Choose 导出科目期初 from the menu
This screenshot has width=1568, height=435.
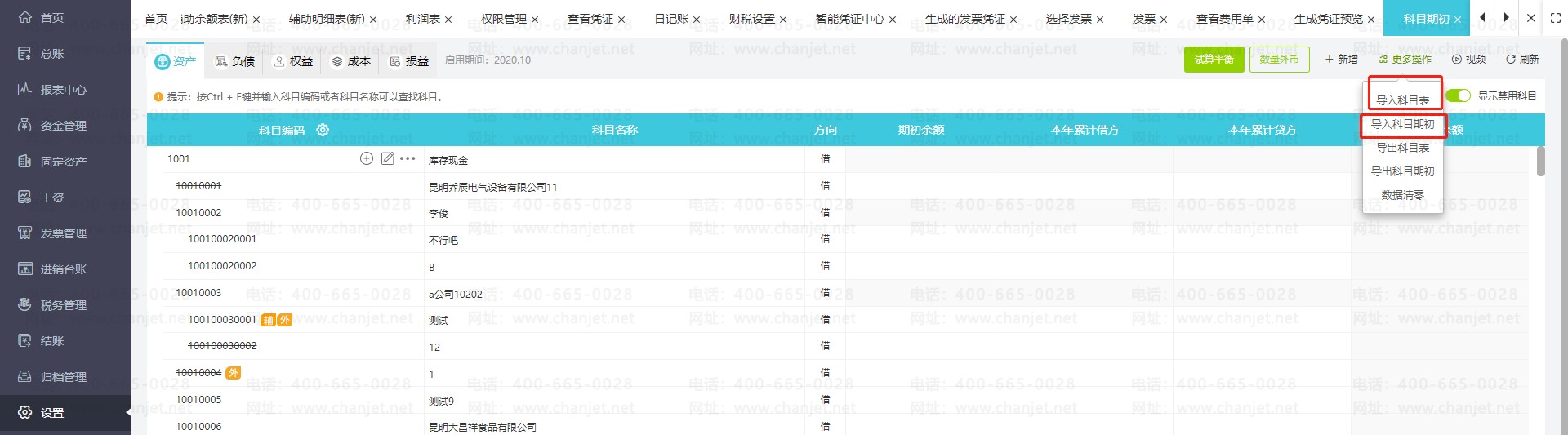(1403, 171)
